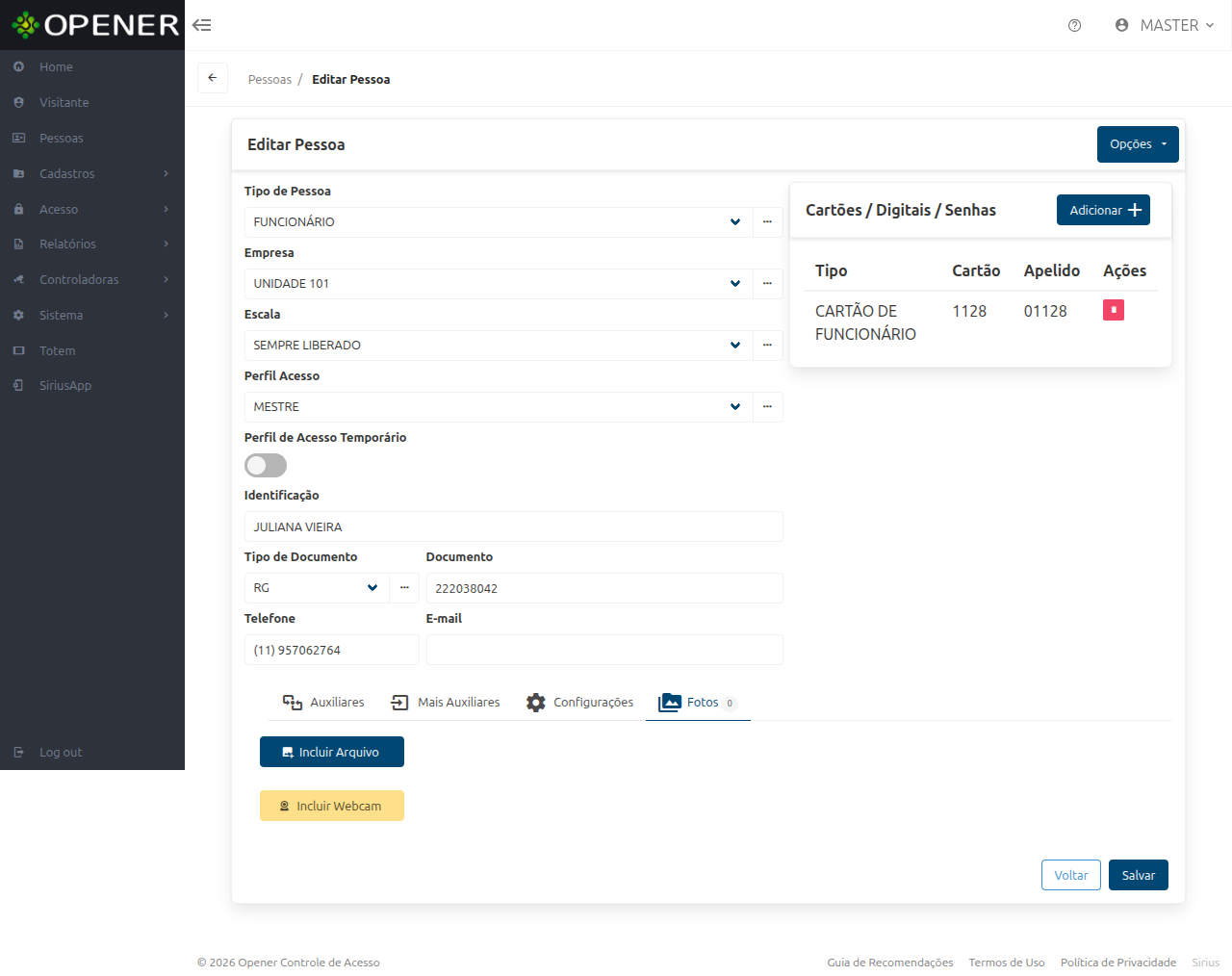This screenshot has width=1232, height=976.
Task: Click the empty E-mail input field
Action: pos(604,650)
